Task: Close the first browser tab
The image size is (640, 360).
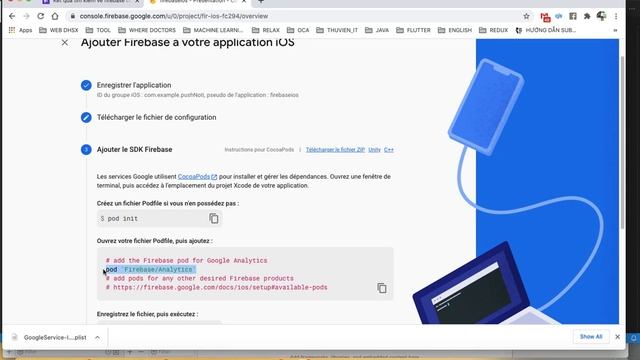Action: pos(137,2)
